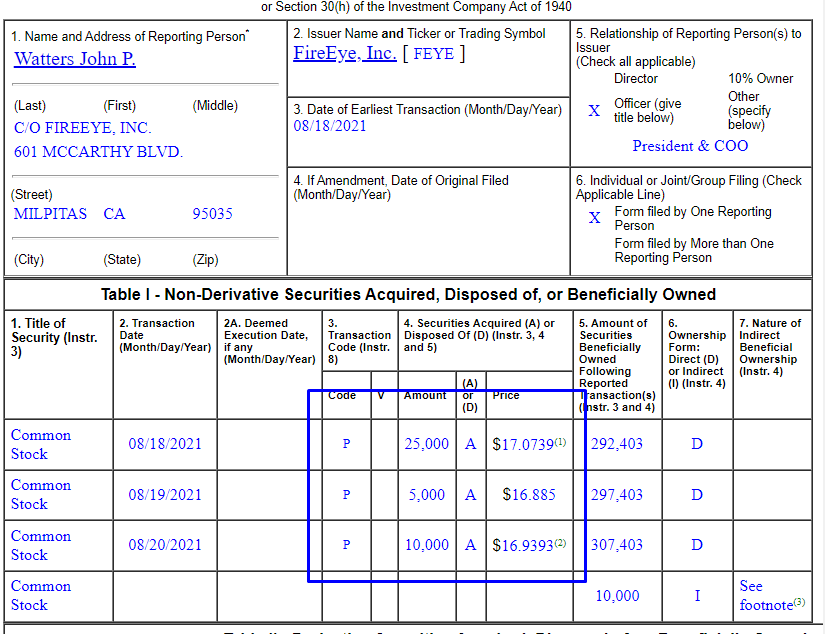This screenshot has width=825, height=634.
Task: Click the transaction date 08/19/2021
Action: tap(165, 495)
